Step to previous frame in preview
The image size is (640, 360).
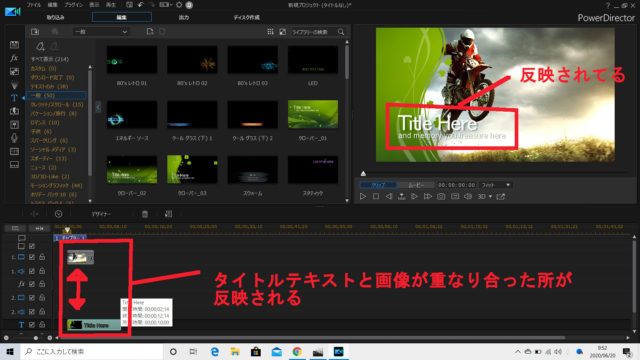tap(389, 196)
